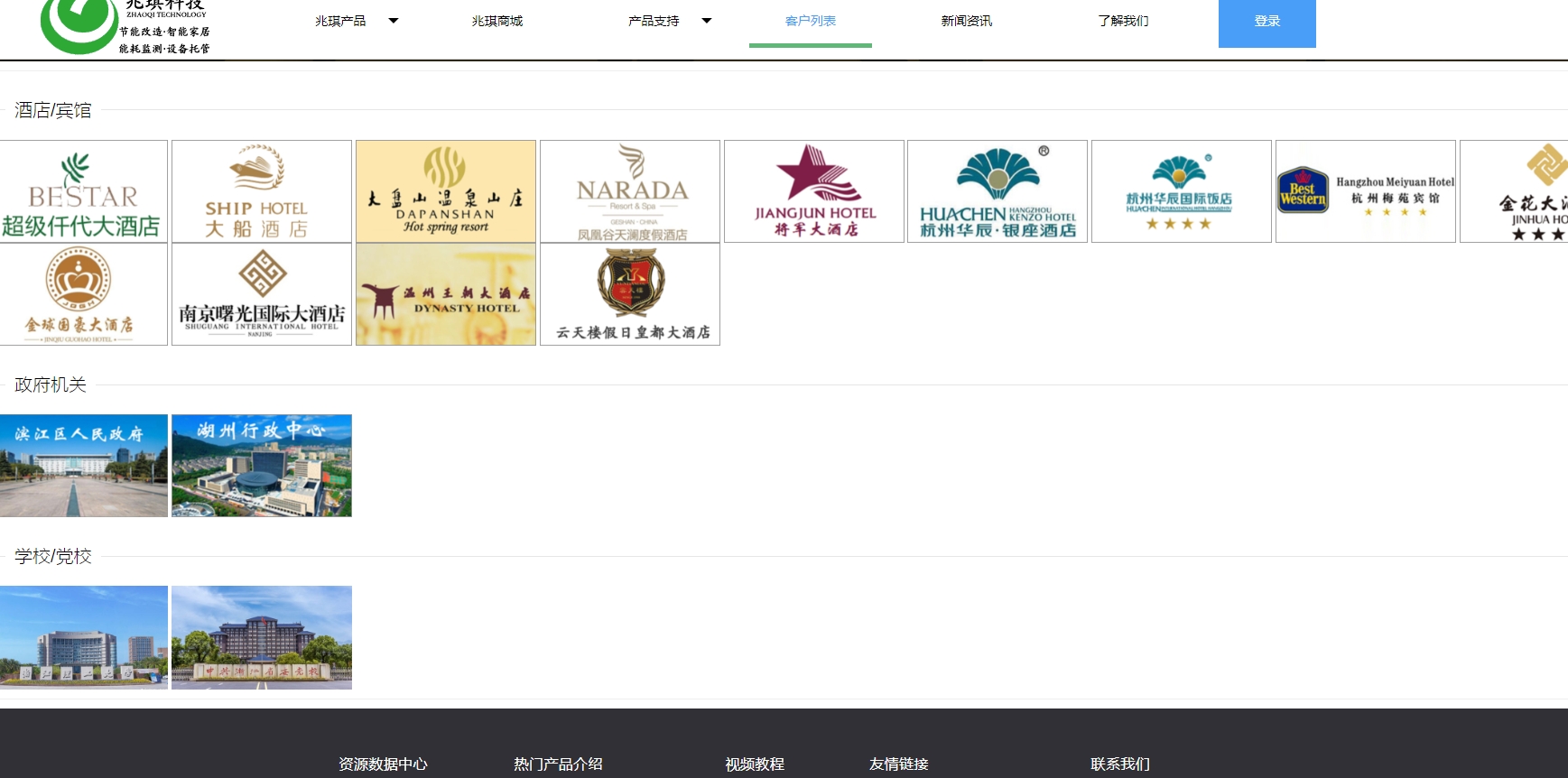The image size is (1568, 778).
Task: Click the 酒店/宾馆 section heading
Action: point(52,110)
